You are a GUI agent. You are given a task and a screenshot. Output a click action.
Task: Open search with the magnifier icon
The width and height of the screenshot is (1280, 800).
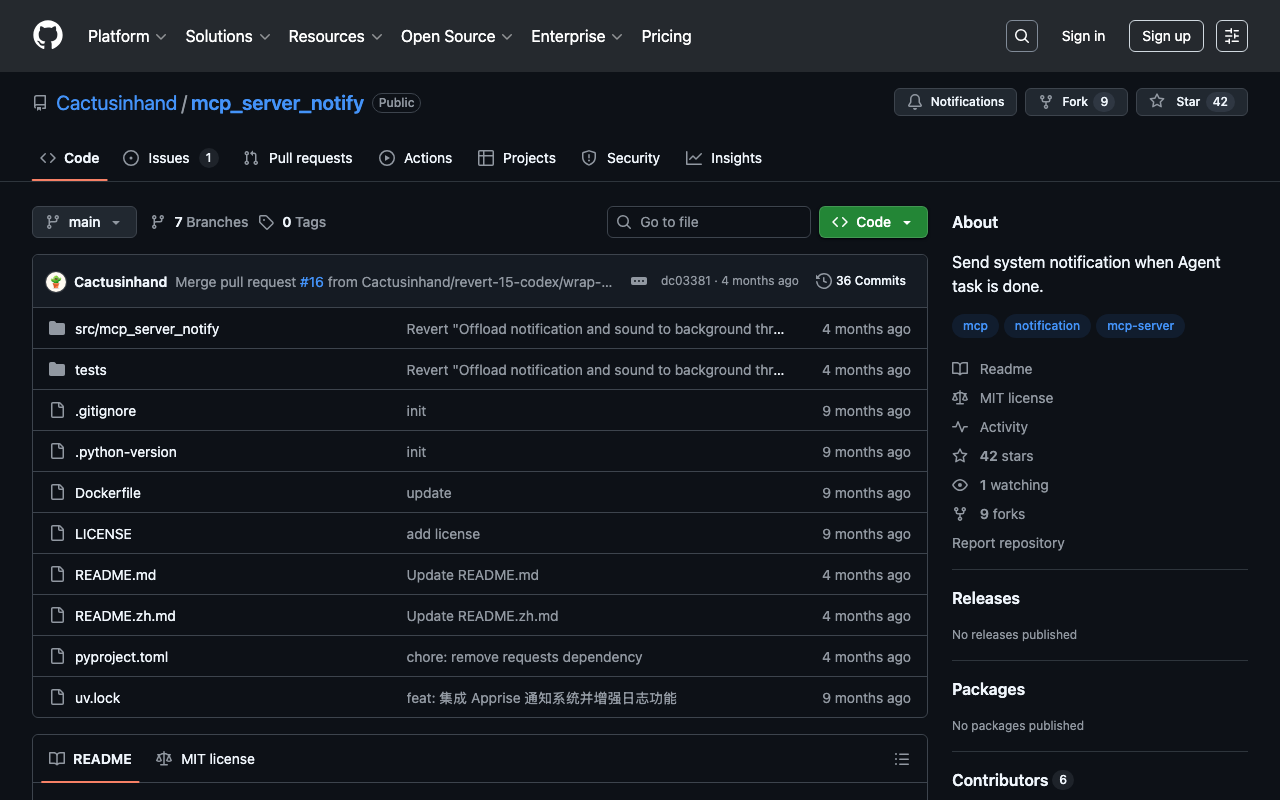(1021, 36)
